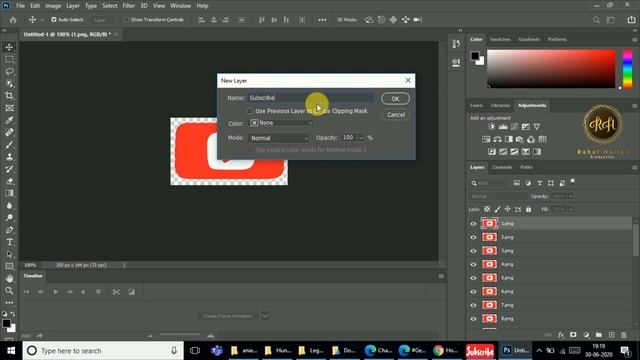Hide the 3.png layer
The width and height of the screenshot is (640, 360).
473,251
